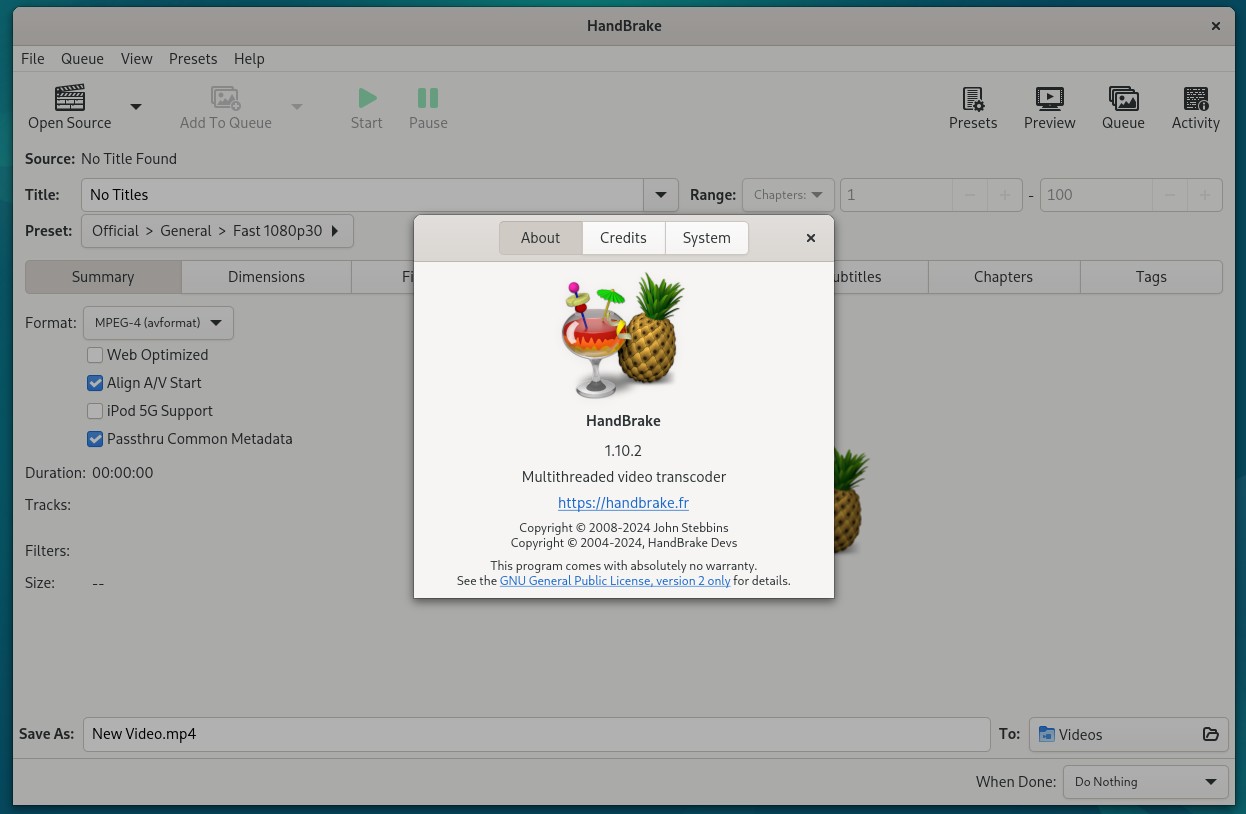This screenshot has height=814, width=1246.
Task: Click the Save As filename field
Action: pos(536,734)
